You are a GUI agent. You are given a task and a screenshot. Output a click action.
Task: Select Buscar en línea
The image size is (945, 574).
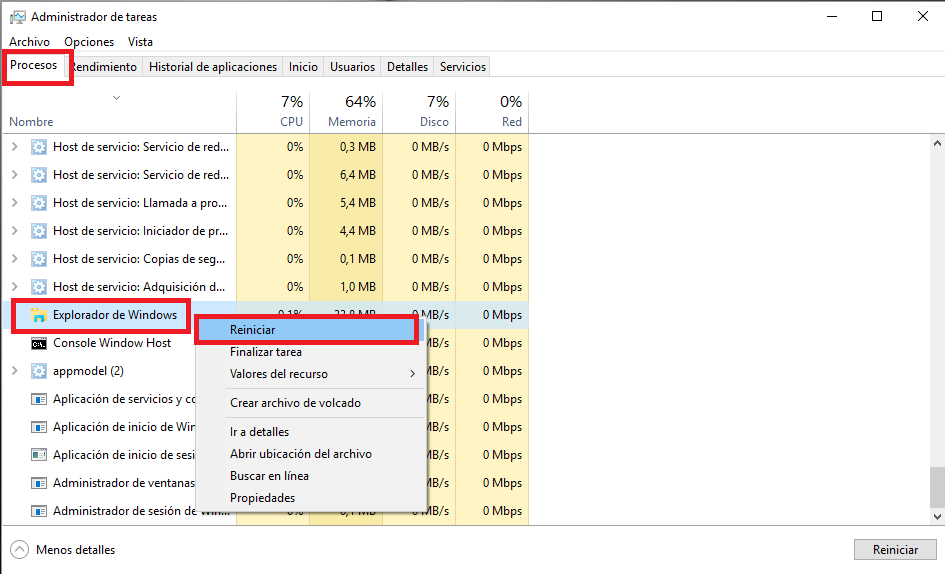click(x=311, y=476)
